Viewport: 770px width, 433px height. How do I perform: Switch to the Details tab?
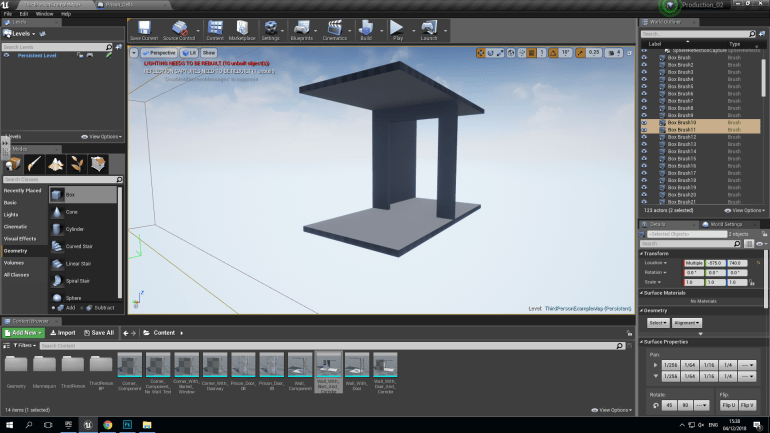click(x=657, y=224)
